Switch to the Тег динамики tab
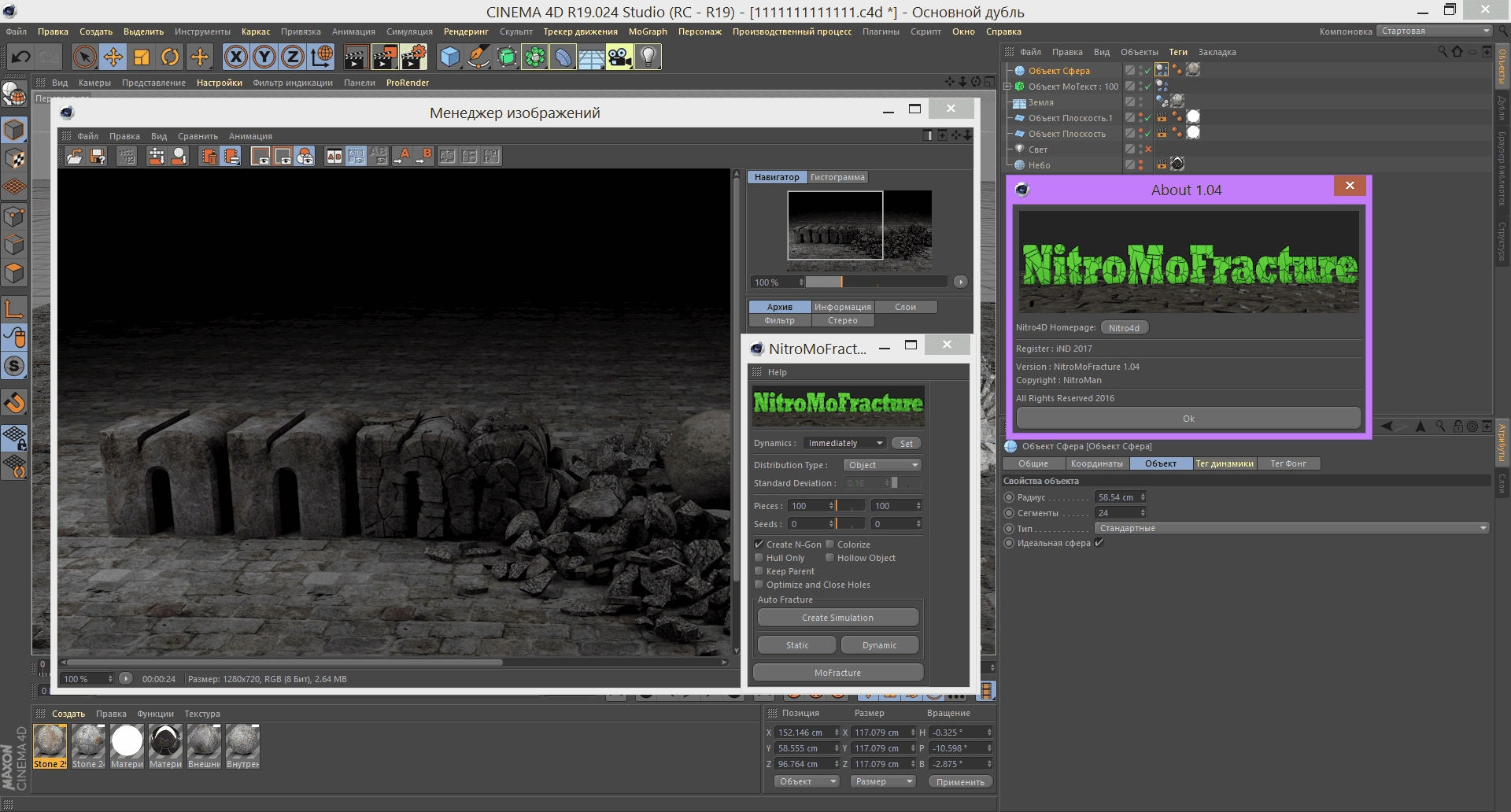The width and height of the screenshot is (1511, 812). point(1225,463)
